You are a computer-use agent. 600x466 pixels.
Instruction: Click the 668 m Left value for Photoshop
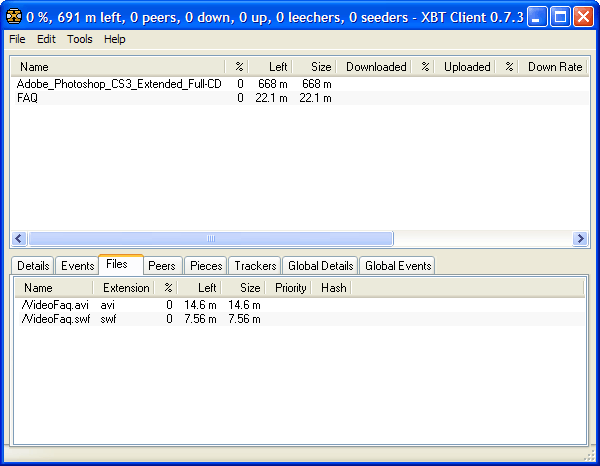[x=272, y=84]
